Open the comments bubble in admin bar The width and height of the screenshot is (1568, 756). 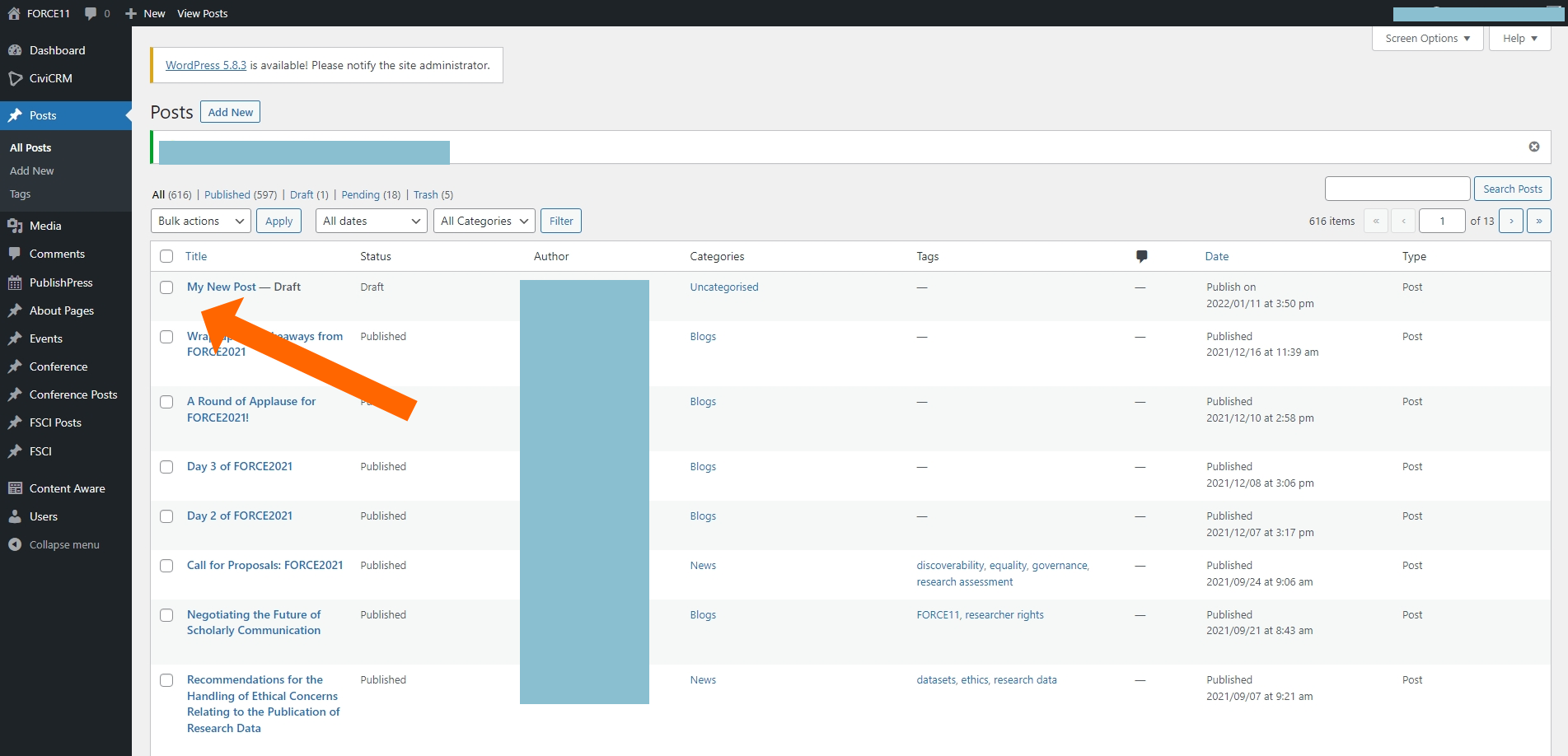91,13
